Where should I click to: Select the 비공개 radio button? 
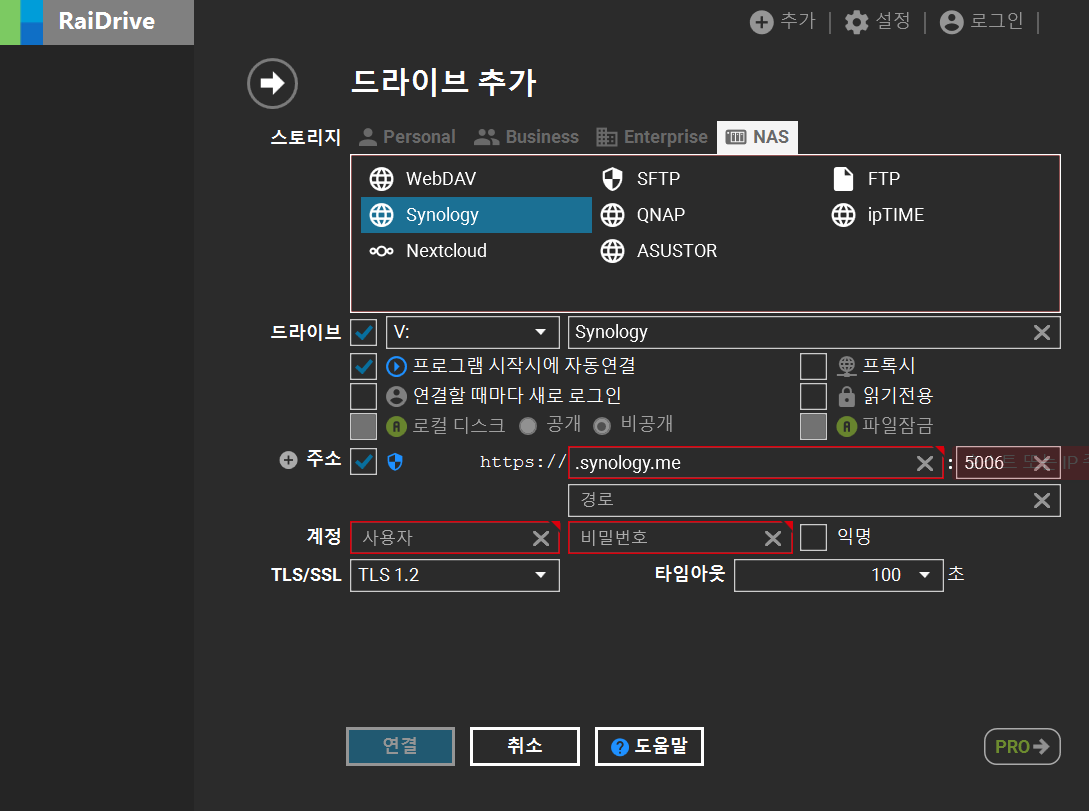click(x=602, y=426)
